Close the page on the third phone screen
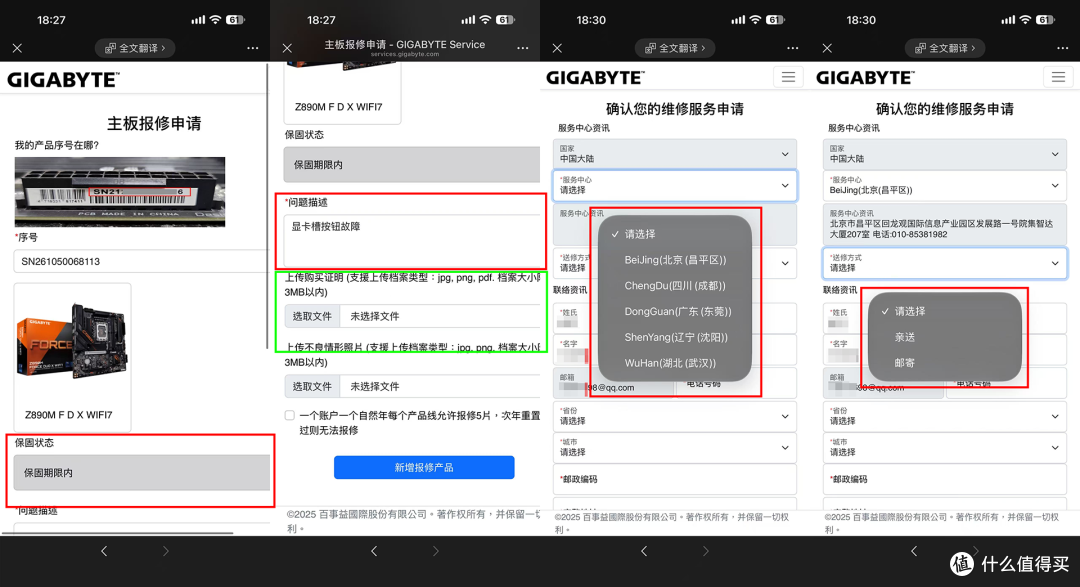 557,48
